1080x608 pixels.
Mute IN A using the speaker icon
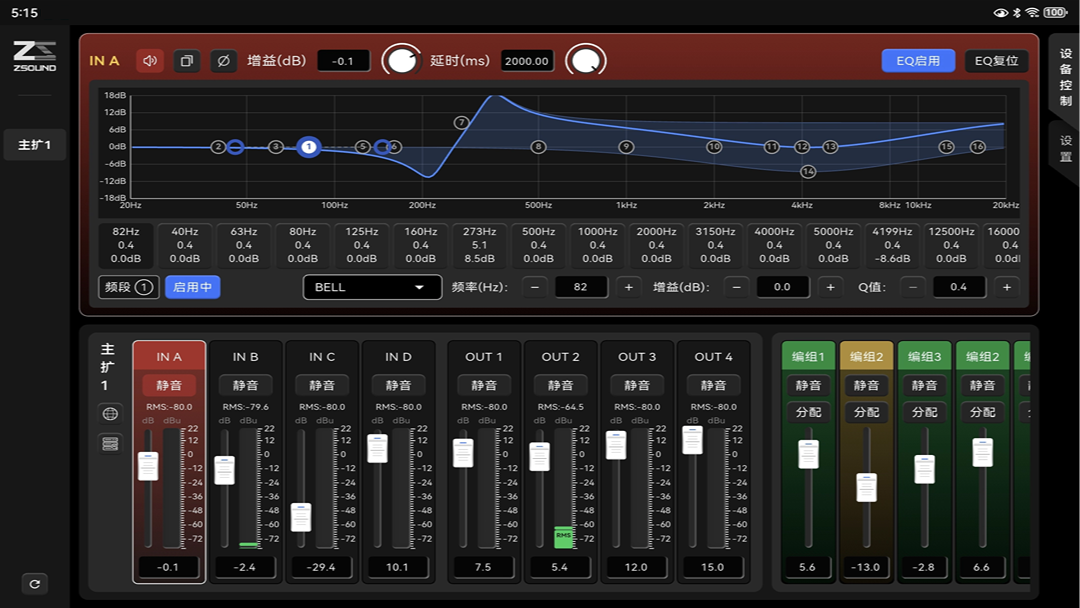point(150,61)
